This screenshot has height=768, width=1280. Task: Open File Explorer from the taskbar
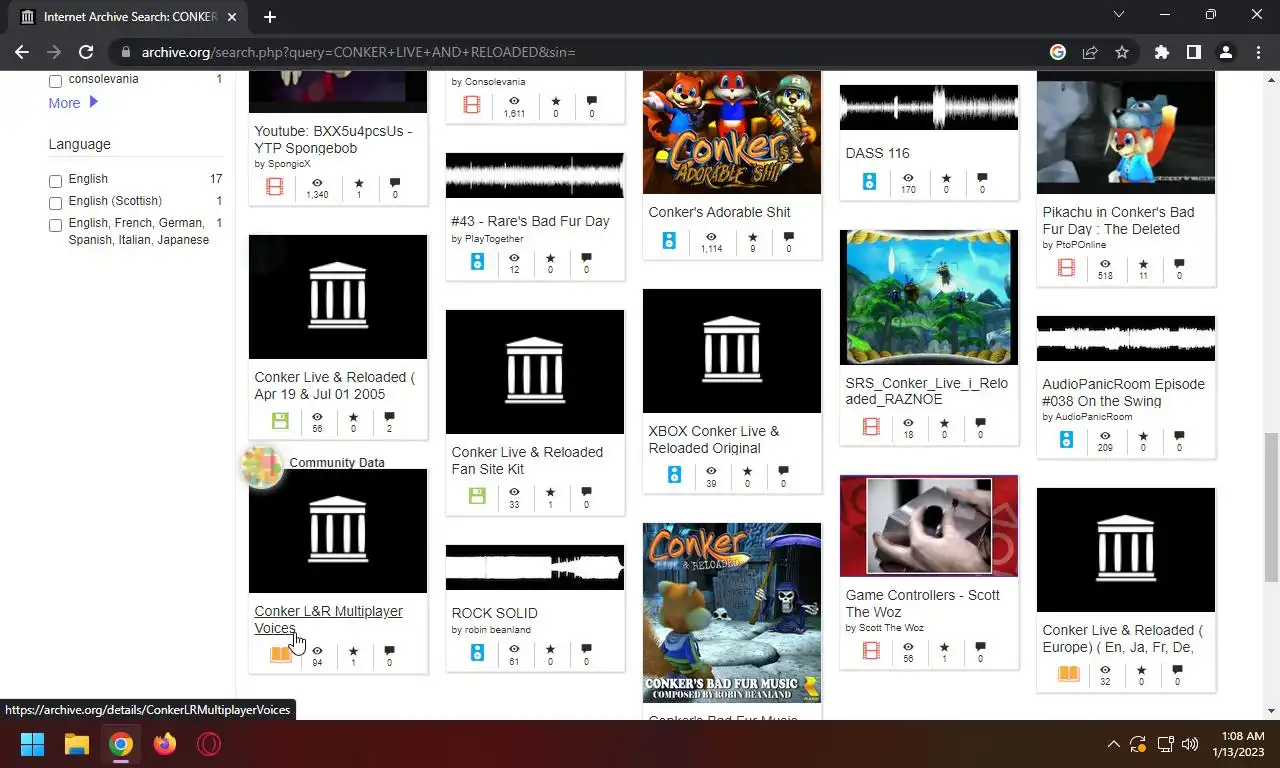[77, 744]
